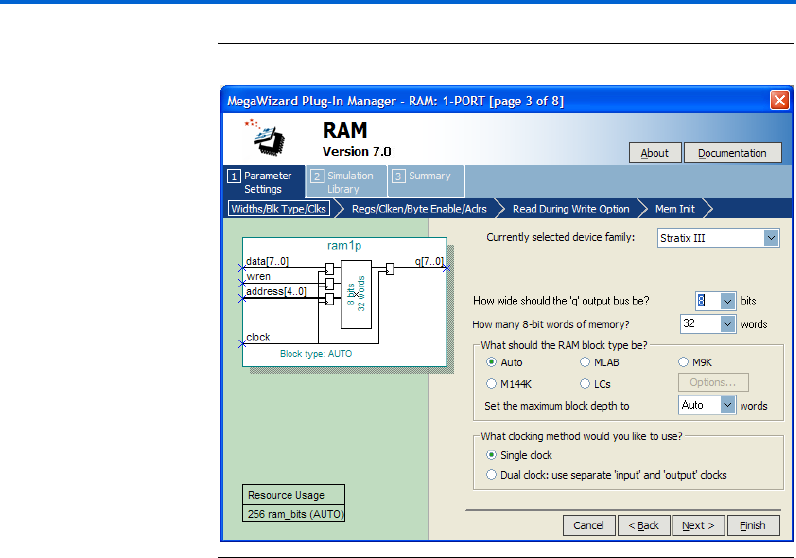
Task: Click the address[4..0] port label
Action: 276,291
